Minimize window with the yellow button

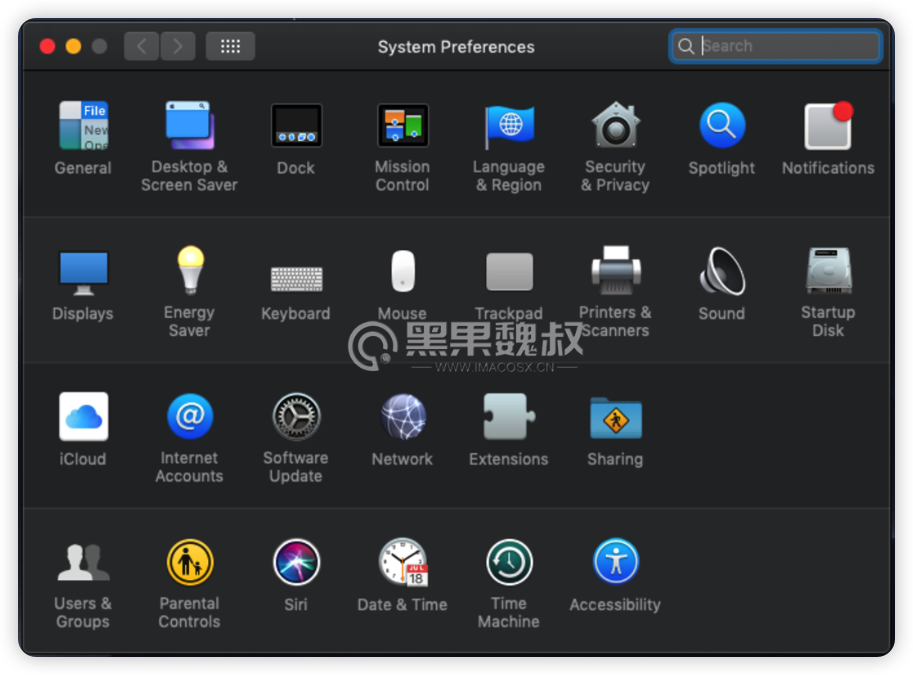[73, 46]
